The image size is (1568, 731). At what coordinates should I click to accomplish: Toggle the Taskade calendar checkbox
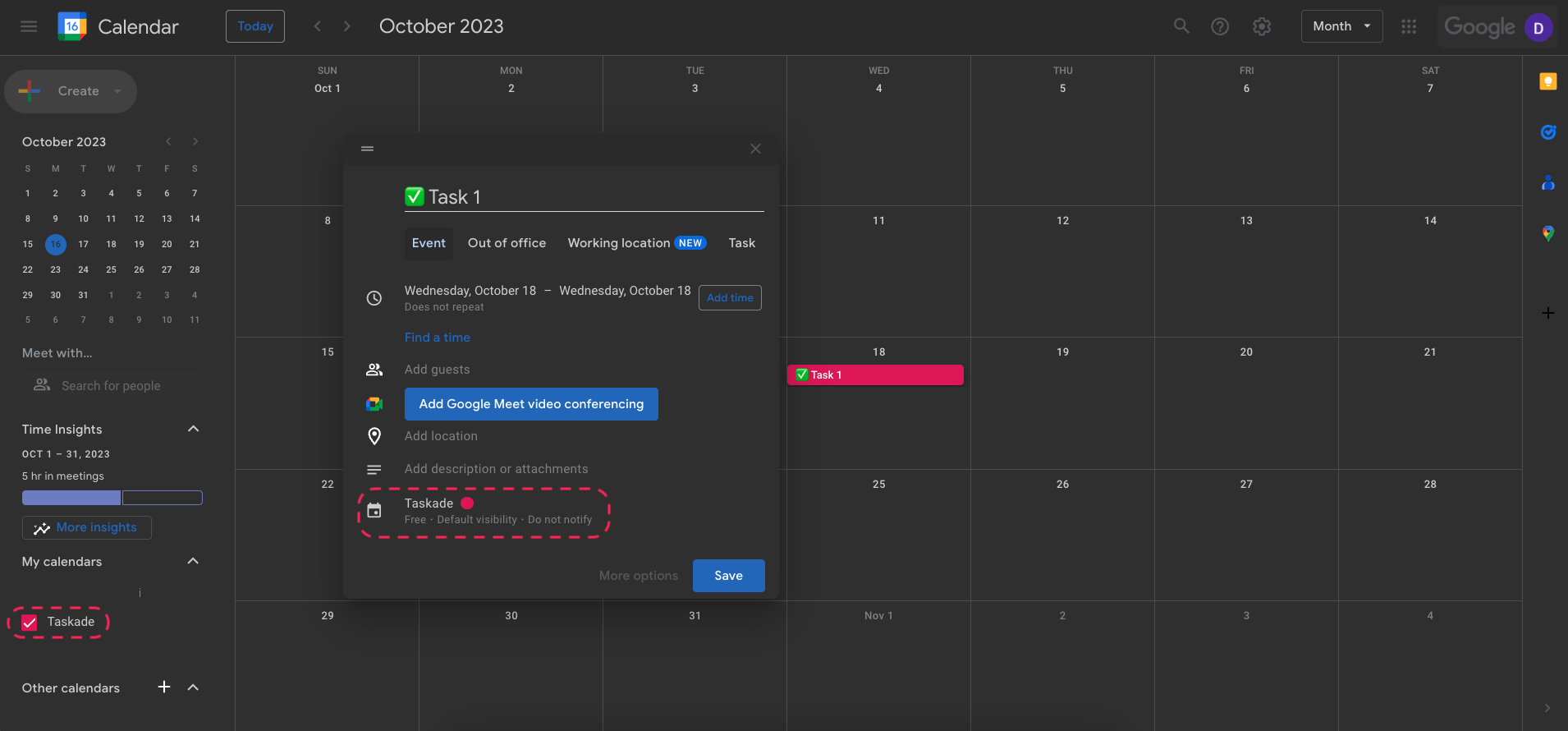click(30, 623)
